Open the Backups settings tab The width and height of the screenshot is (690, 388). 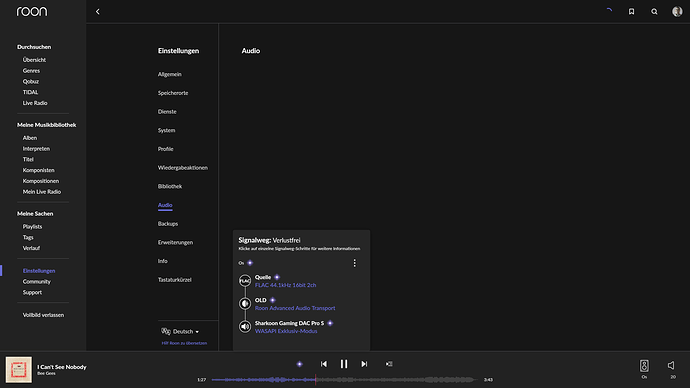pos(168,224)
